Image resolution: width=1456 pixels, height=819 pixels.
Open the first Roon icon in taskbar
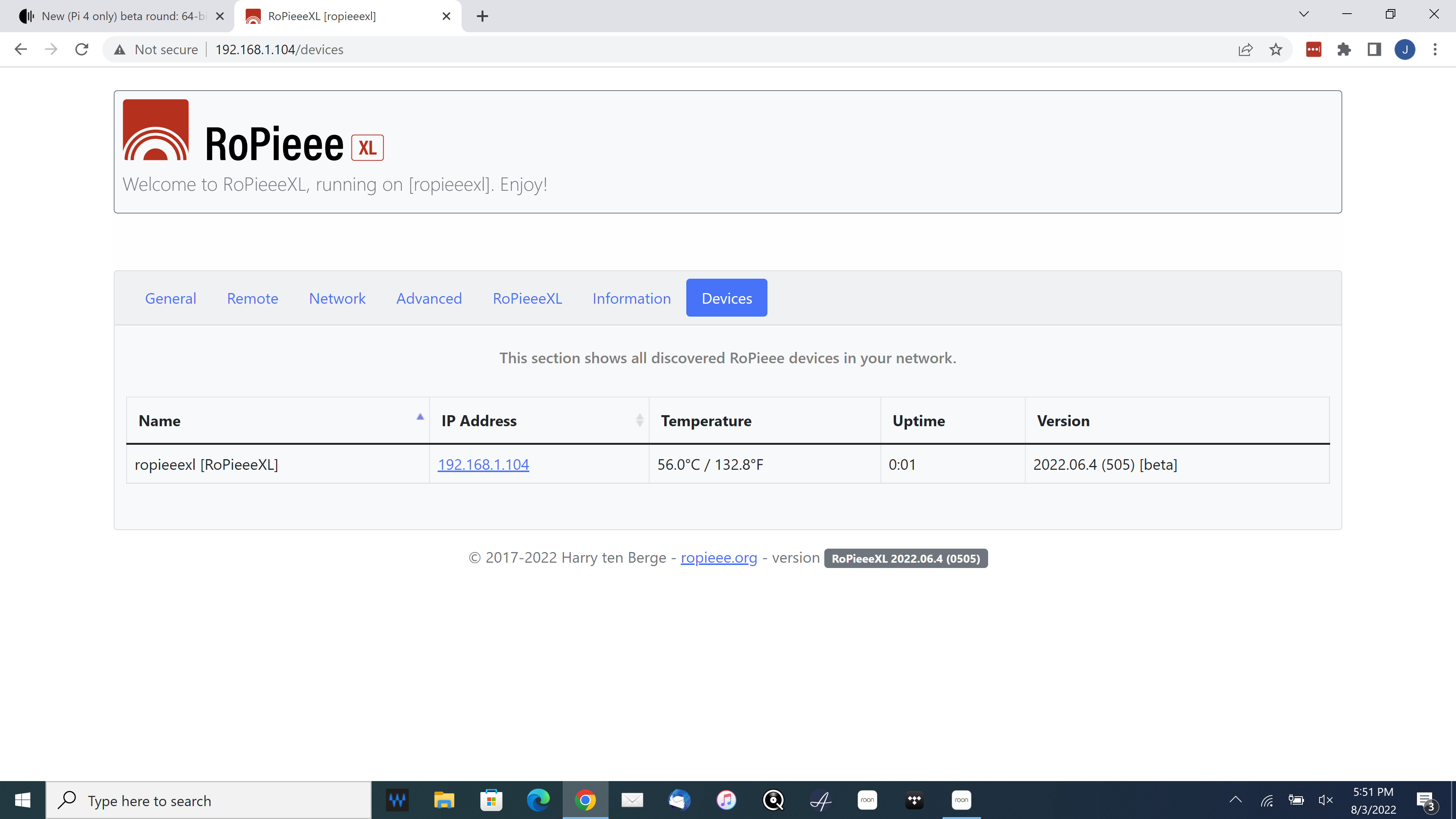[867, 800]
